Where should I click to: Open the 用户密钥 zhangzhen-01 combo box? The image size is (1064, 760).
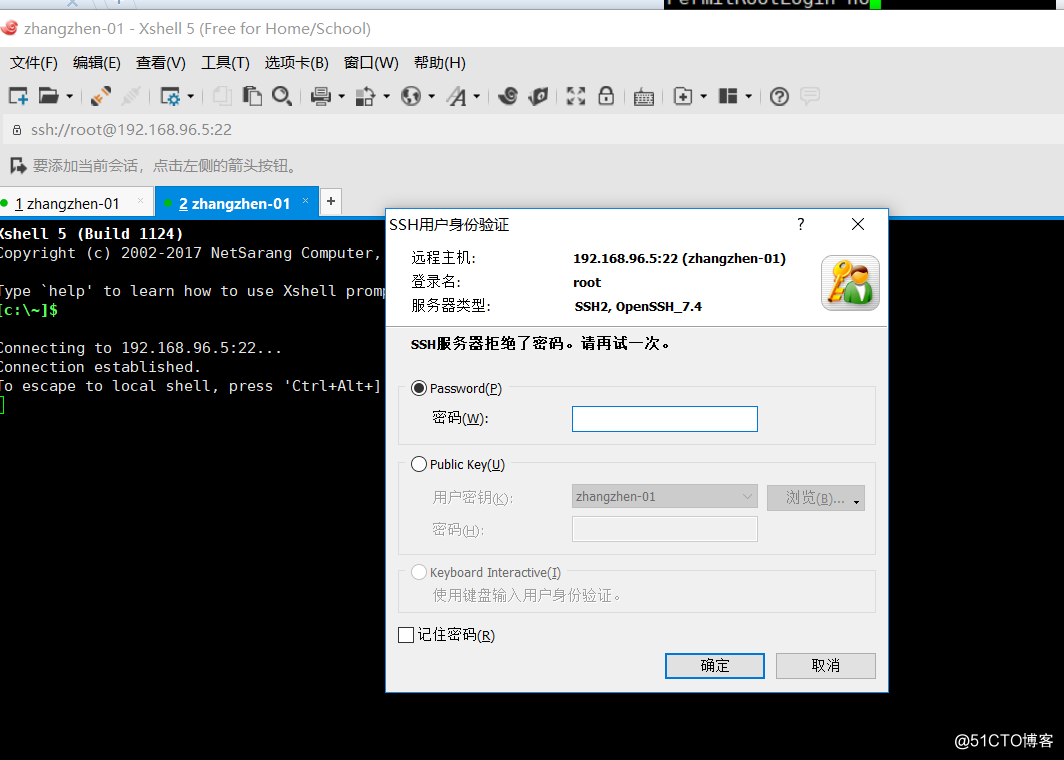tap(665, 497)
